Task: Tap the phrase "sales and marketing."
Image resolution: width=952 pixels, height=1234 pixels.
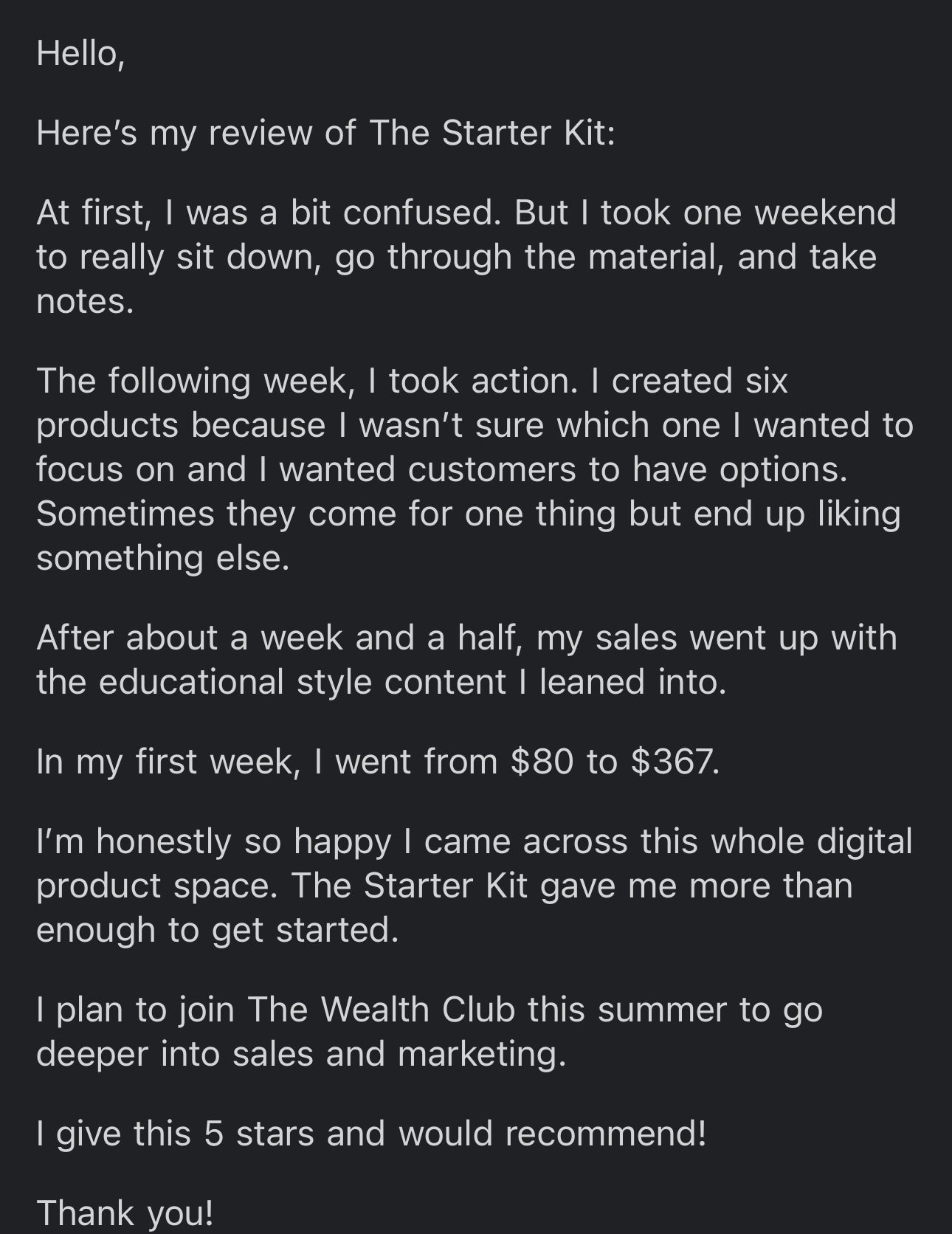Action: (400, 1054)
